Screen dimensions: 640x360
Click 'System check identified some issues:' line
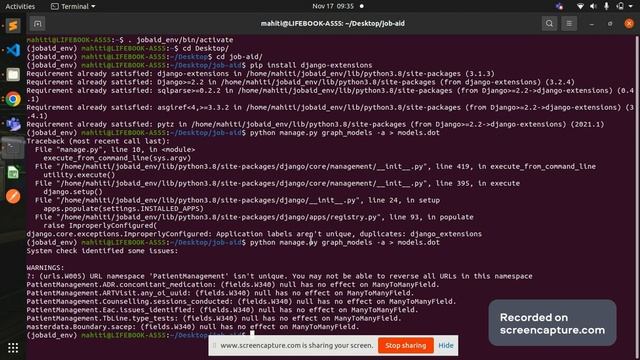(x=102, y=251)
